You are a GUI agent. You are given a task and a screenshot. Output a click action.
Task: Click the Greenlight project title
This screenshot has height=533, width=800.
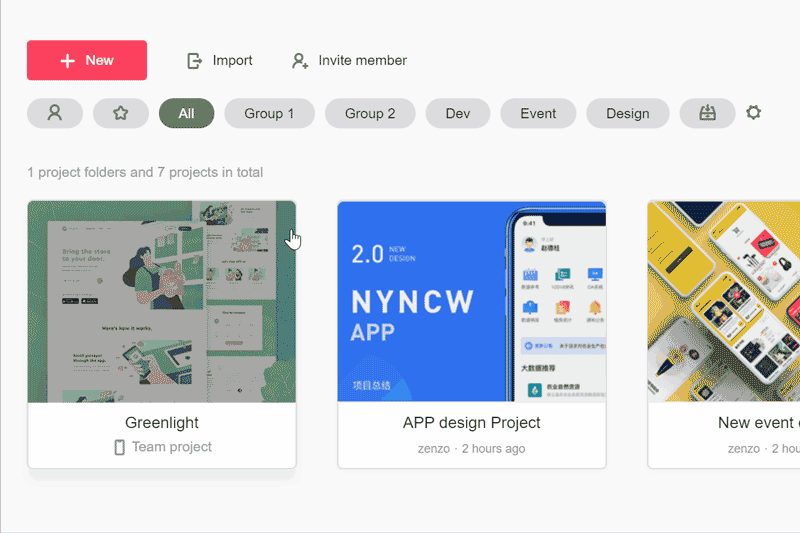[162, 422]
